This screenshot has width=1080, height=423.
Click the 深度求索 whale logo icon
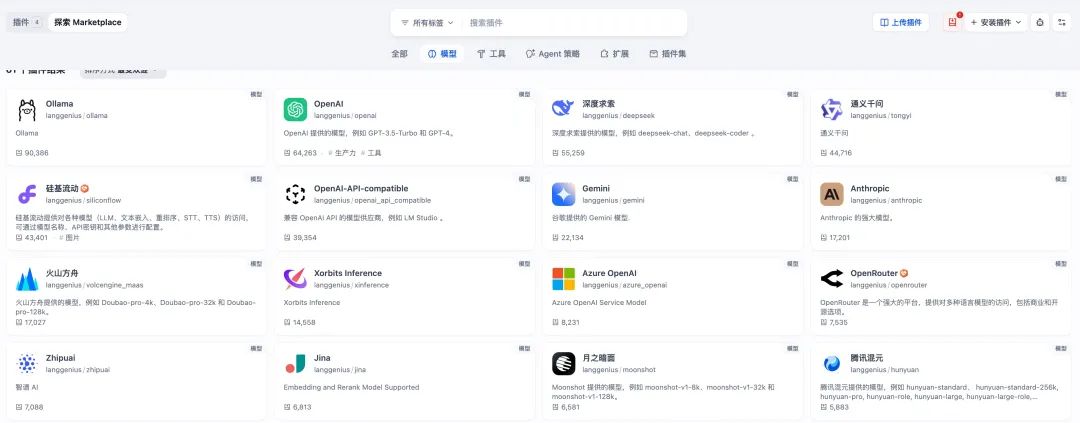click(563, 110)
